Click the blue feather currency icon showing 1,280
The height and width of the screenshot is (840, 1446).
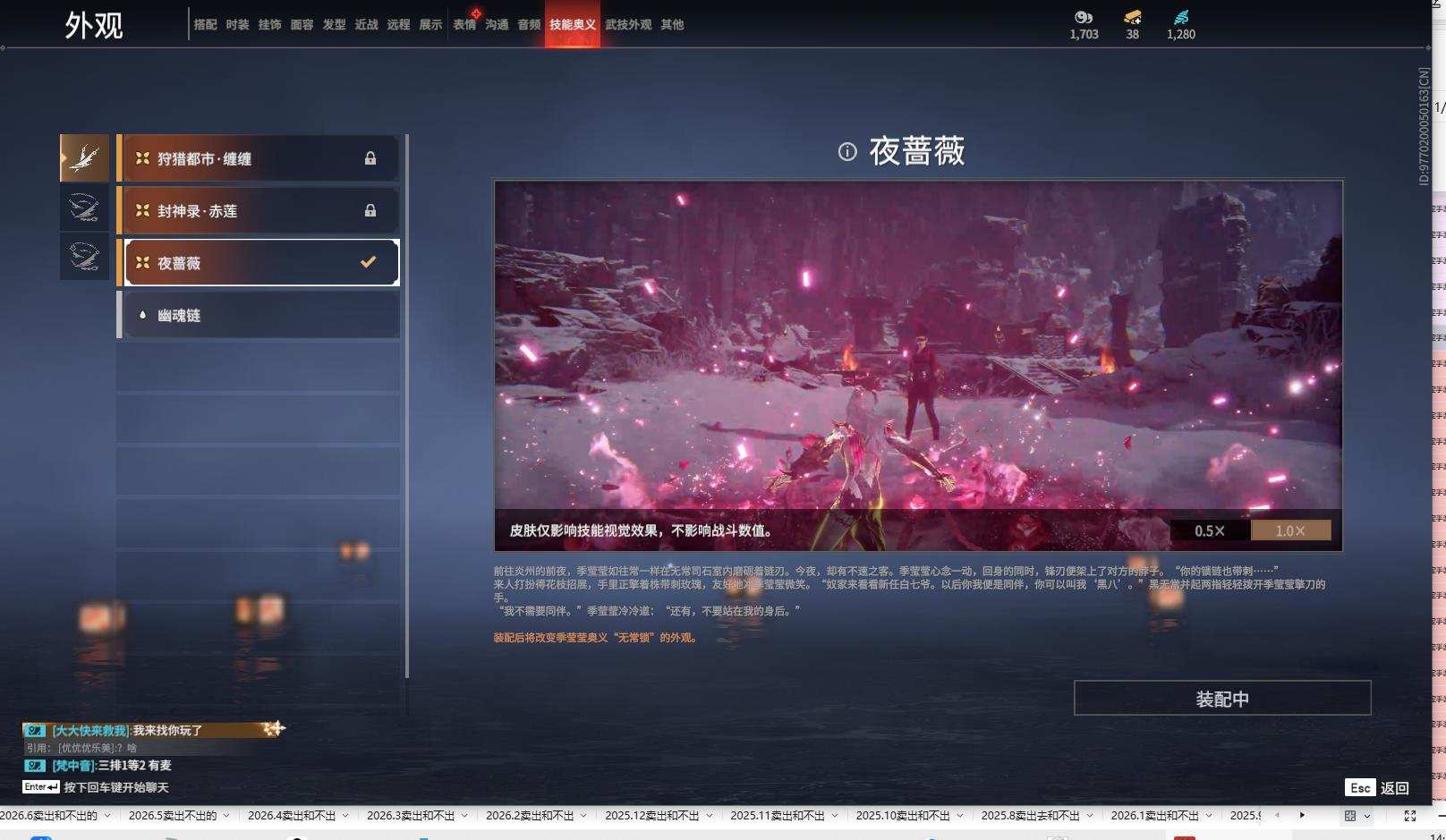click(1181, 17)
